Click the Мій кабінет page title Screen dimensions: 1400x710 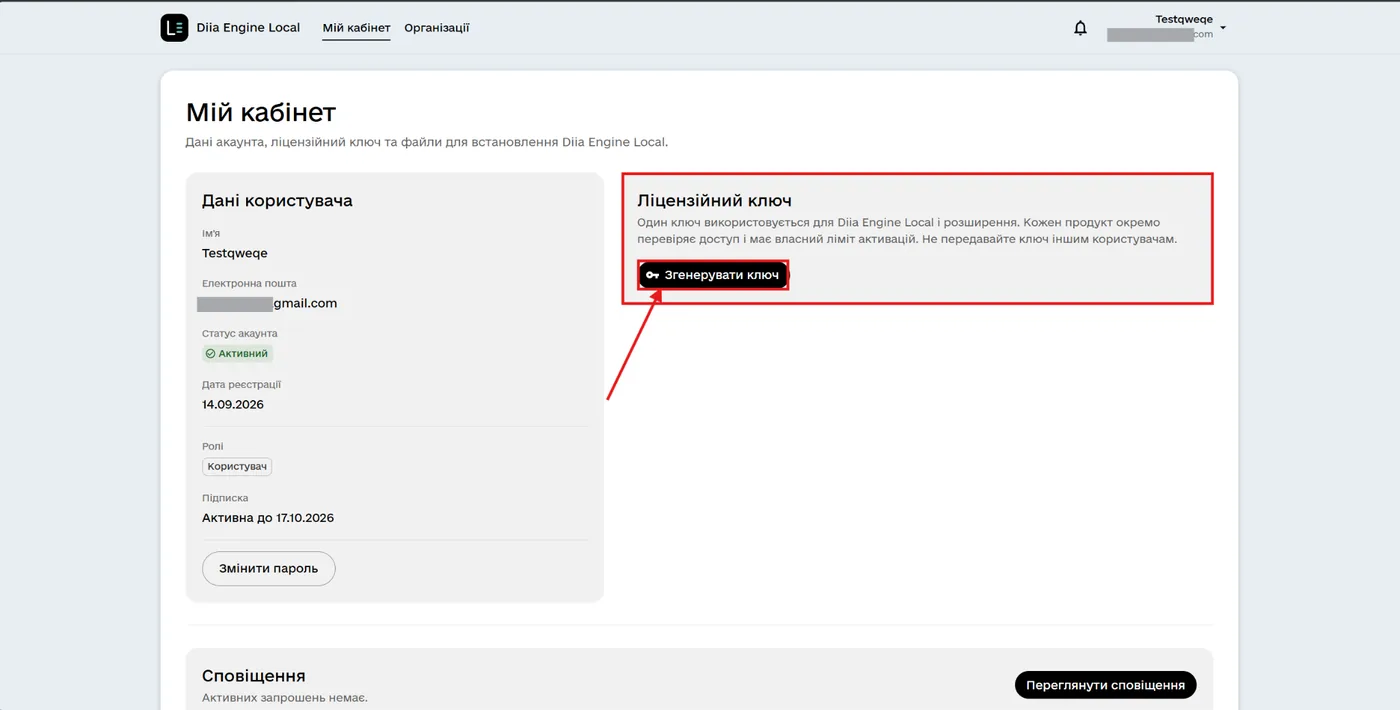(261, 112)
